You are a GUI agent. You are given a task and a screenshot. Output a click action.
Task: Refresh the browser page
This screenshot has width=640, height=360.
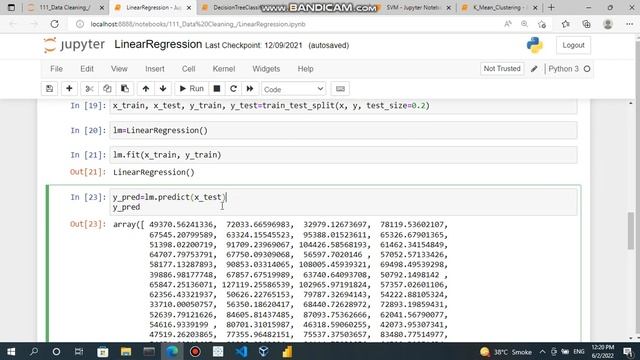click(54, 24)
